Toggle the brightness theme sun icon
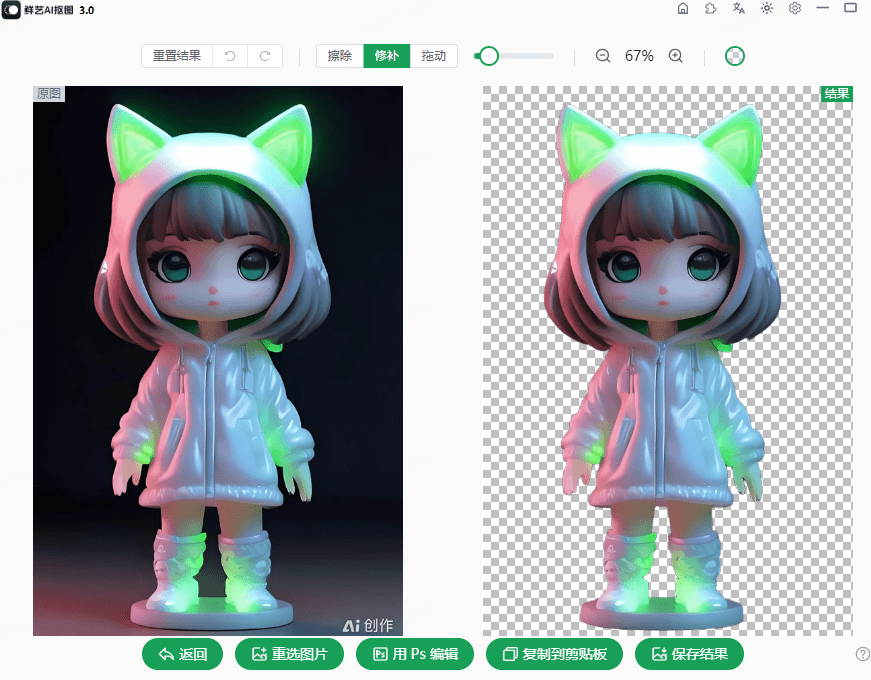 pyautogui.click(x=767, y=8)
